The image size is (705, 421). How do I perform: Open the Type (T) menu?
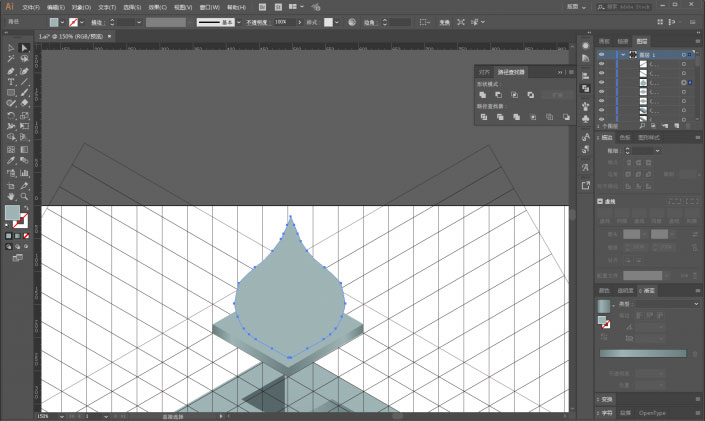pyautogui.click(x=107, y=7)
